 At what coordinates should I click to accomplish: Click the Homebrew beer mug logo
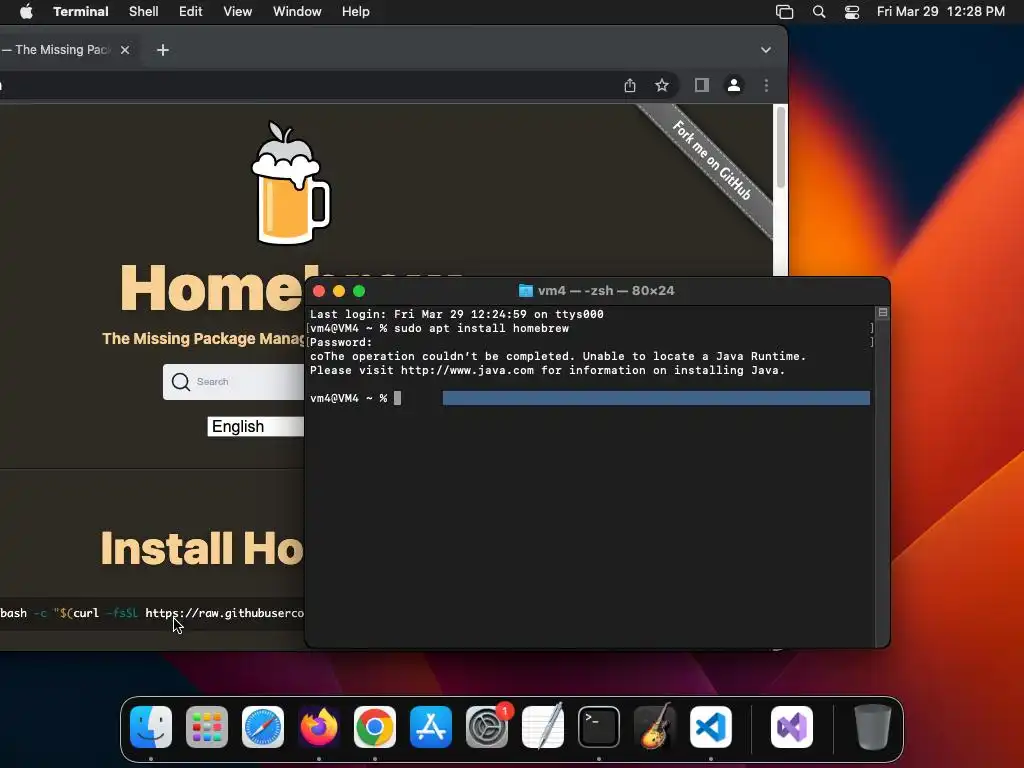pyautogui.click(x=290, y=184)
